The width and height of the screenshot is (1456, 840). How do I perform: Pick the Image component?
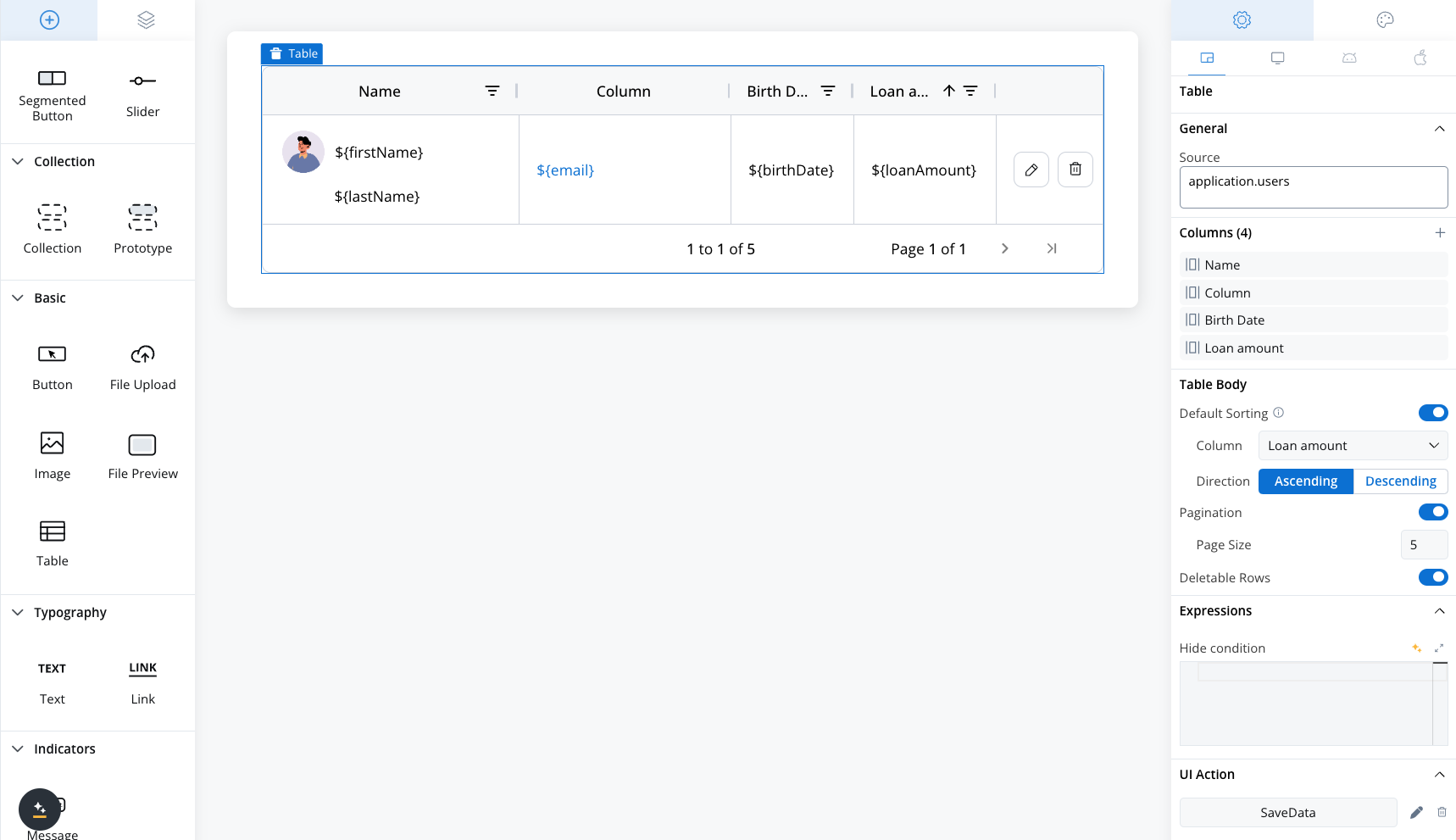[x=53, y=455]
